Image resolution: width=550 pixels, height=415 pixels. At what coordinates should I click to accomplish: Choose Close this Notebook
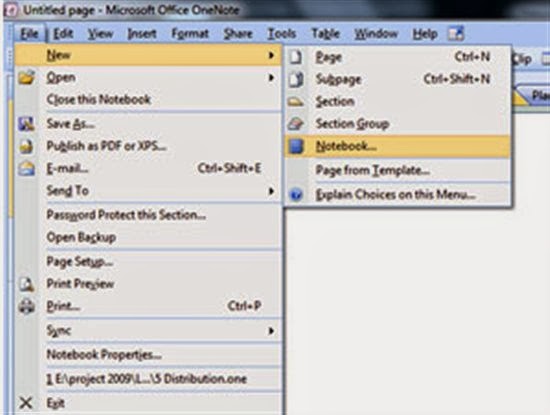coord(148,100)
